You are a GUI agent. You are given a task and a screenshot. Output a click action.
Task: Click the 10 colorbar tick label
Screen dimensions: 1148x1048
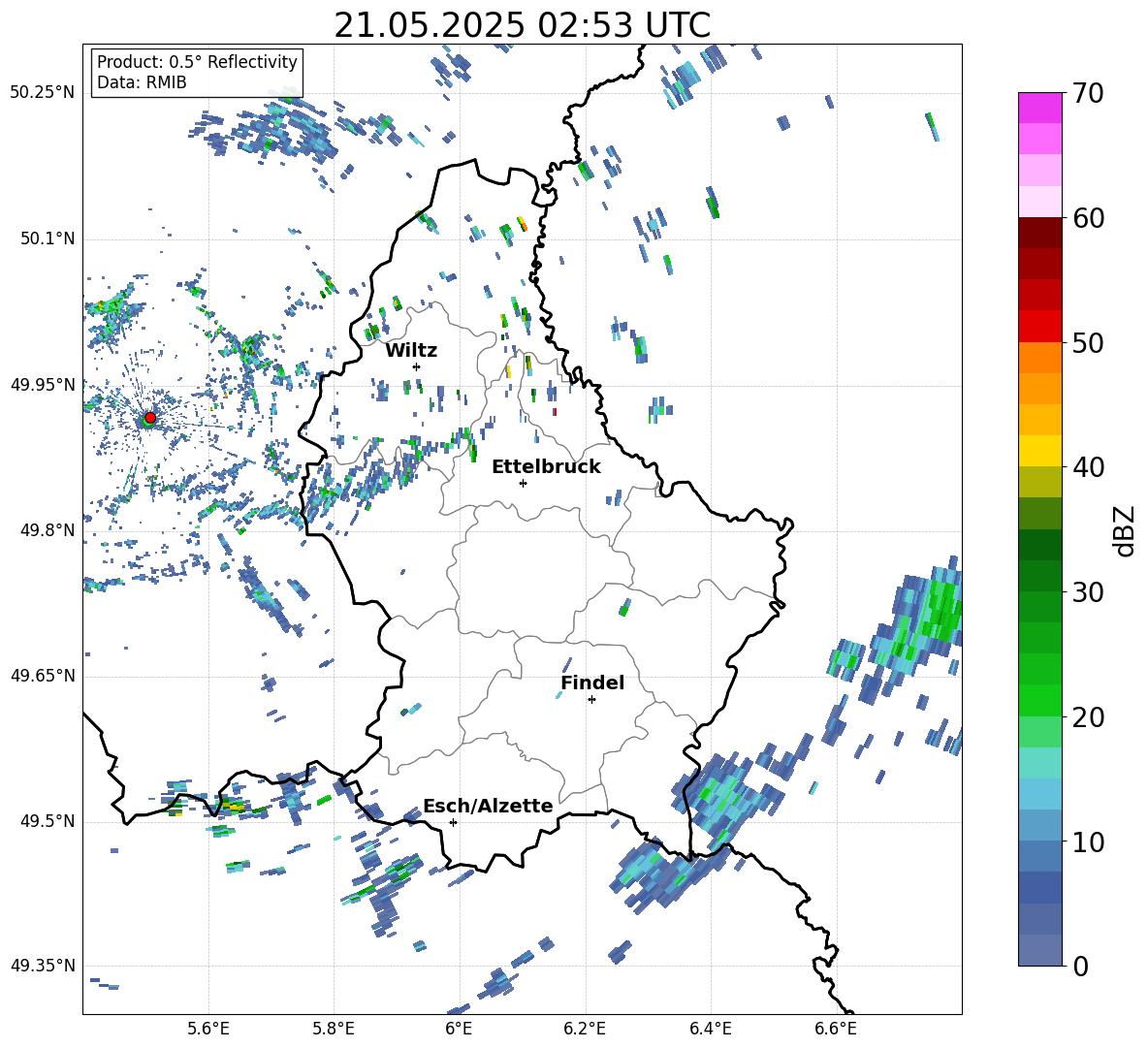point(1089,842)
